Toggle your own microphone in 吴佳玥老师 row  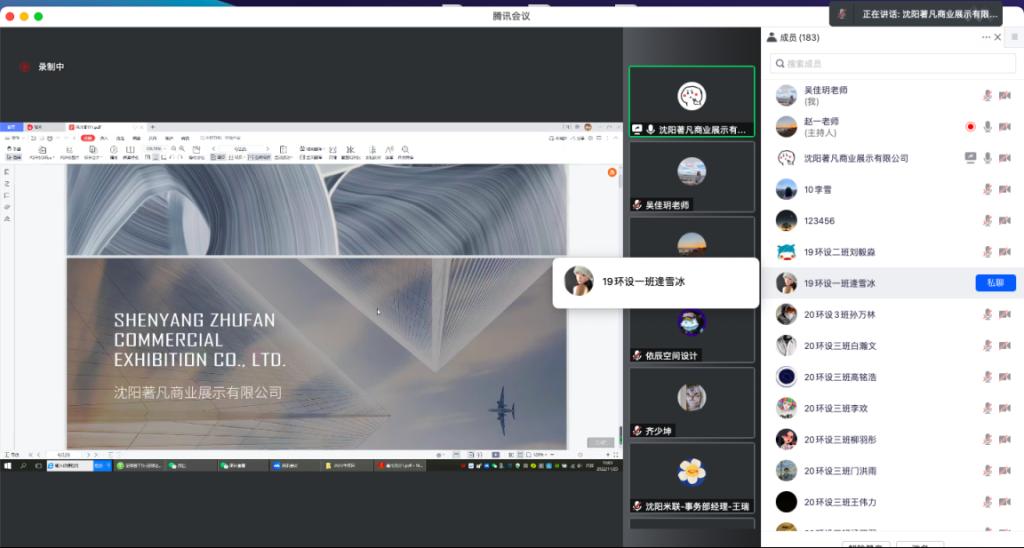[987, 95]
